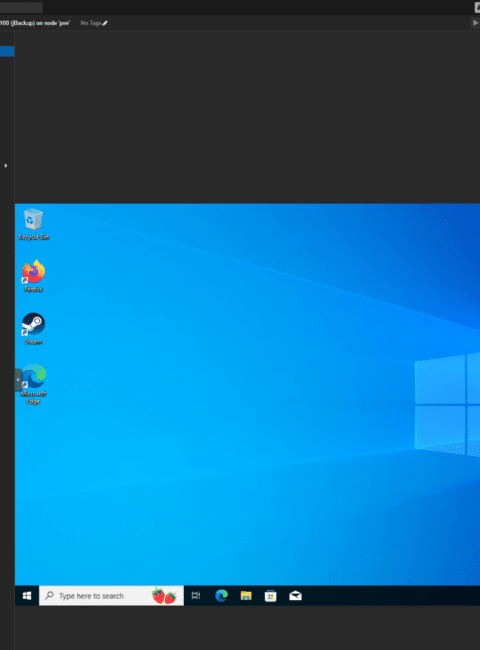
Task: Open the Mail app from the taskbar
Action: [x=296, y=596]
